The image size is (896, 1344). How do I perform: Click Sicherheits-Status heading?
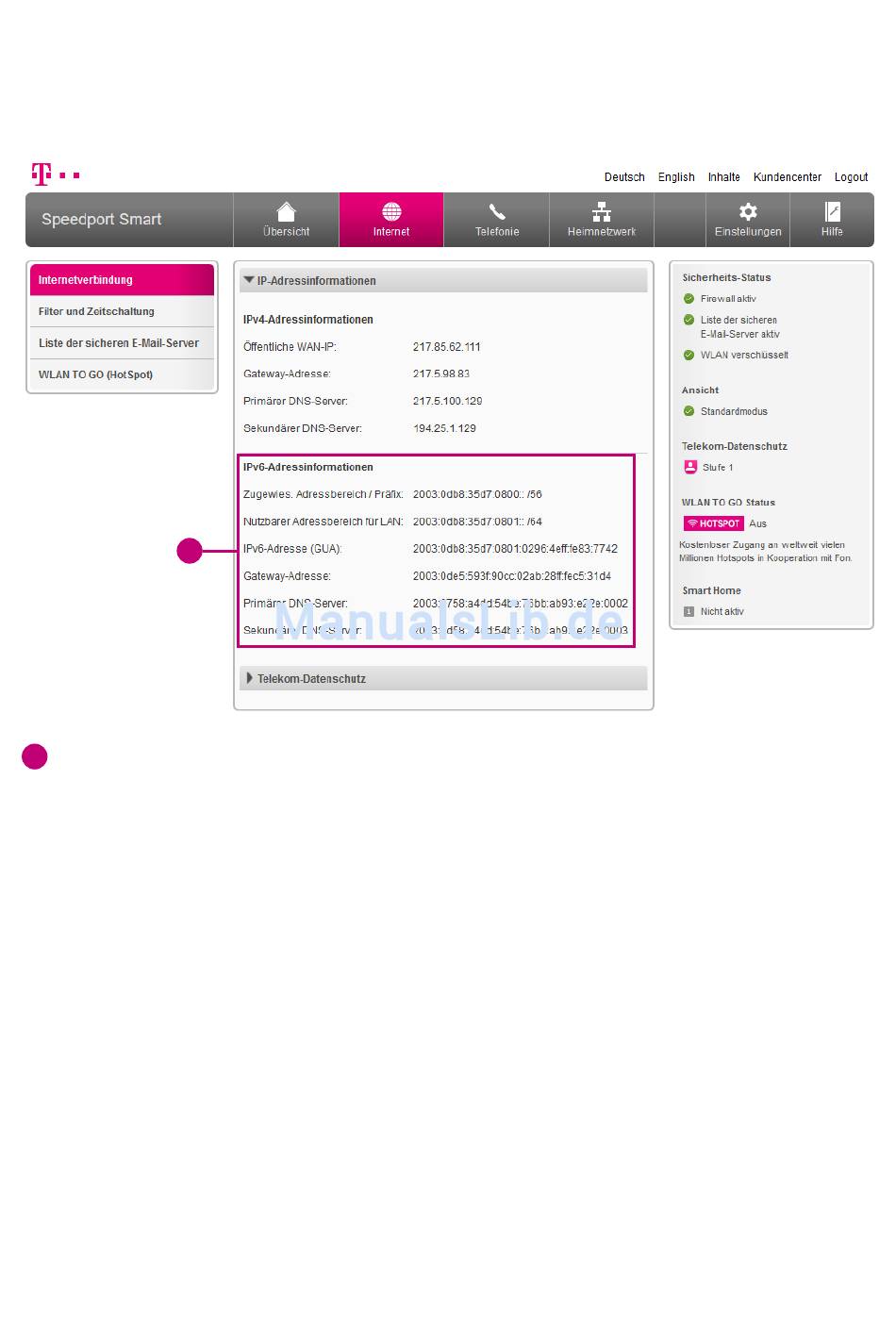[x=726, y=278]
